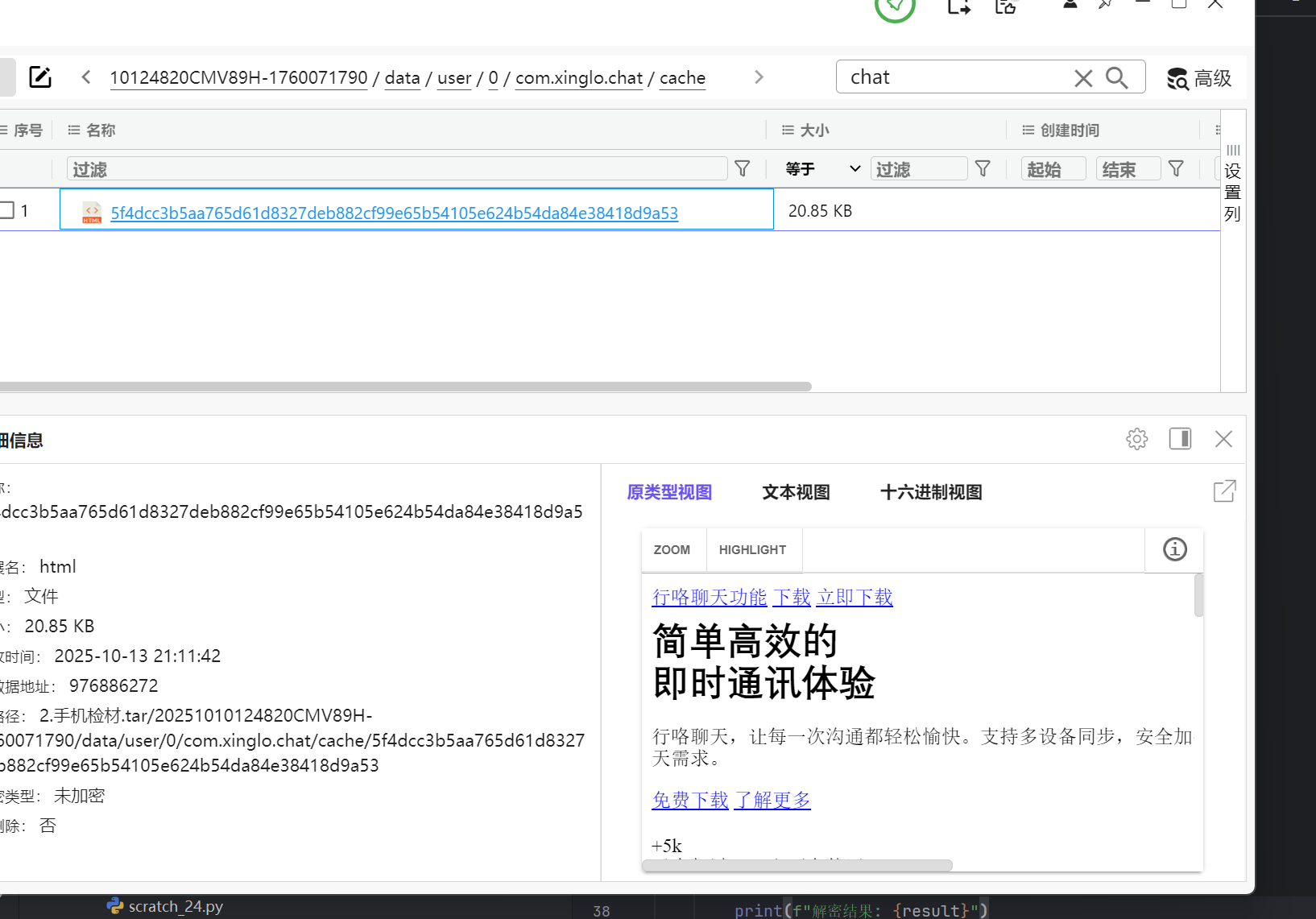This screenshot has width=1316, height=919.
Task: Show preview info circle icon
Action: (x=1175, y=549)
